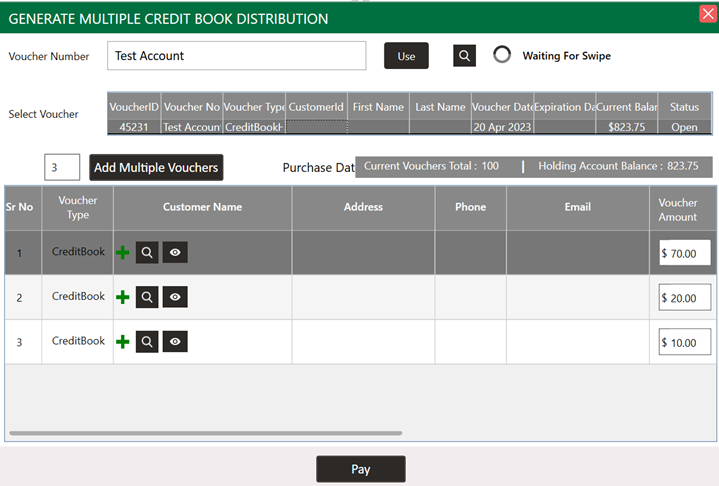Viewport: 719px width, 486px height.
Task: View customer details eye icon row 3
Action: pyautogui.click(x=175, y=342)
